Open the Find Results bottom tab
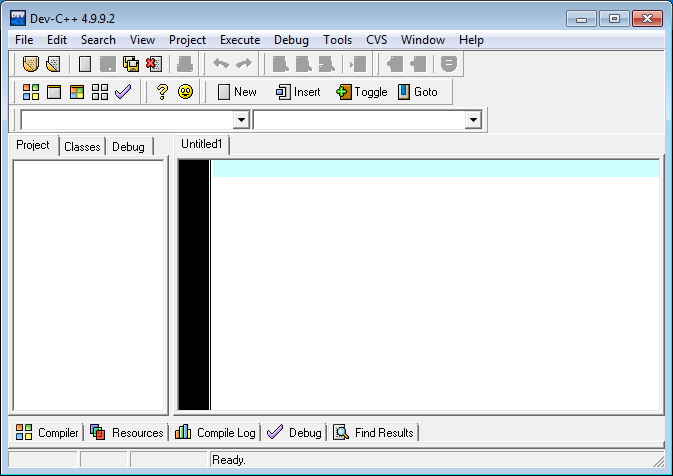The image size is (673, 476). pos(374,433)
